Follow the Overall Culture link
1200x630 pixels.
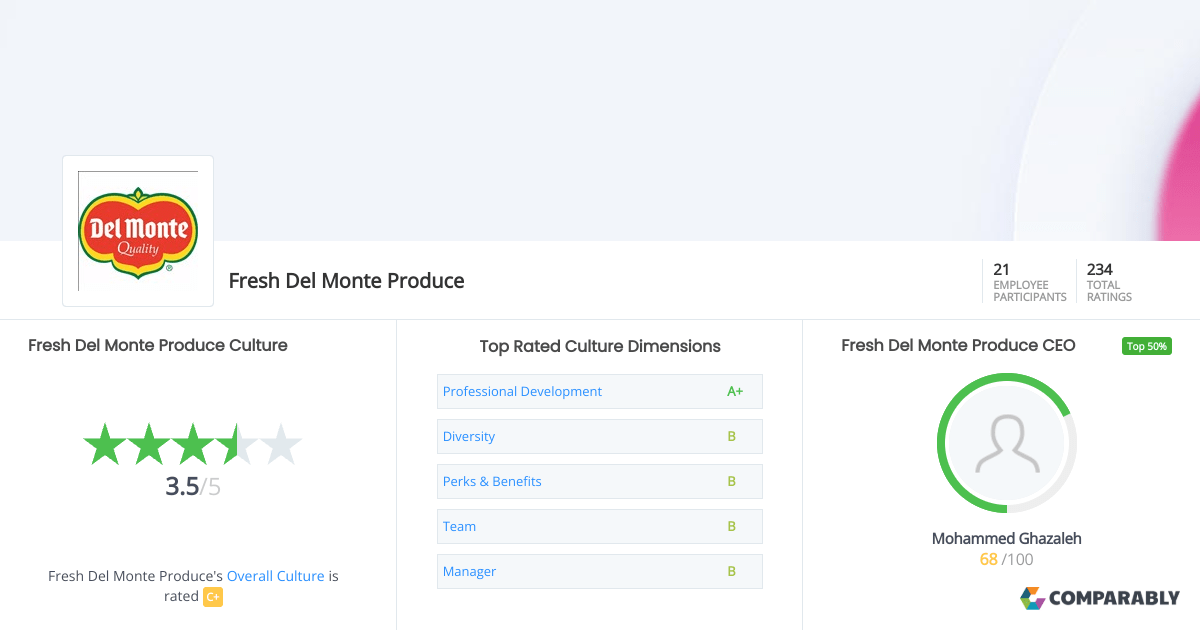[276, 576]
